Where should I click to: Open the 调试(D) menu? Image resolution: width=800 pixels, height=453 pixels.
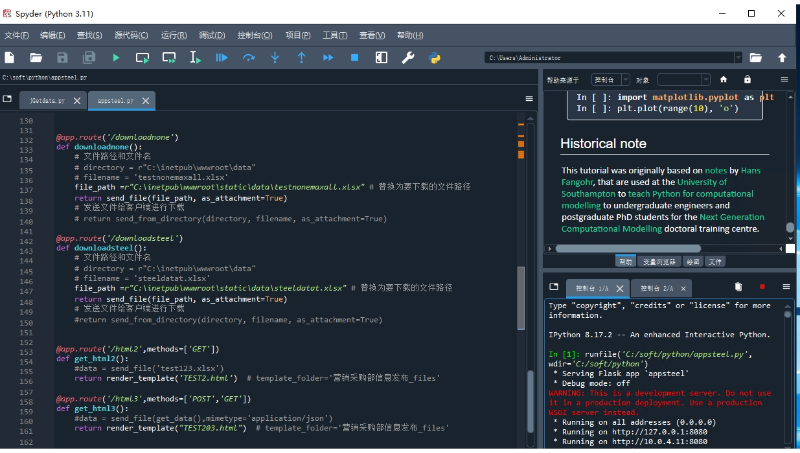tap(212, 35)
